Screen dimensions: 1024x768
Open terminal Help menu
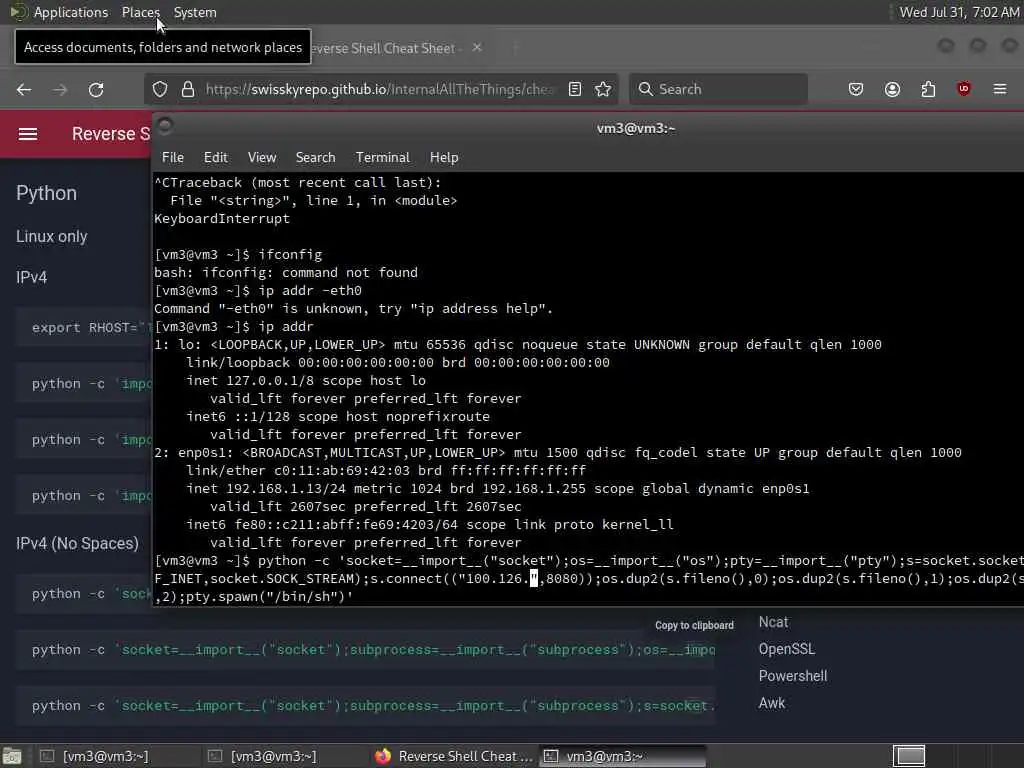[444, 157]
